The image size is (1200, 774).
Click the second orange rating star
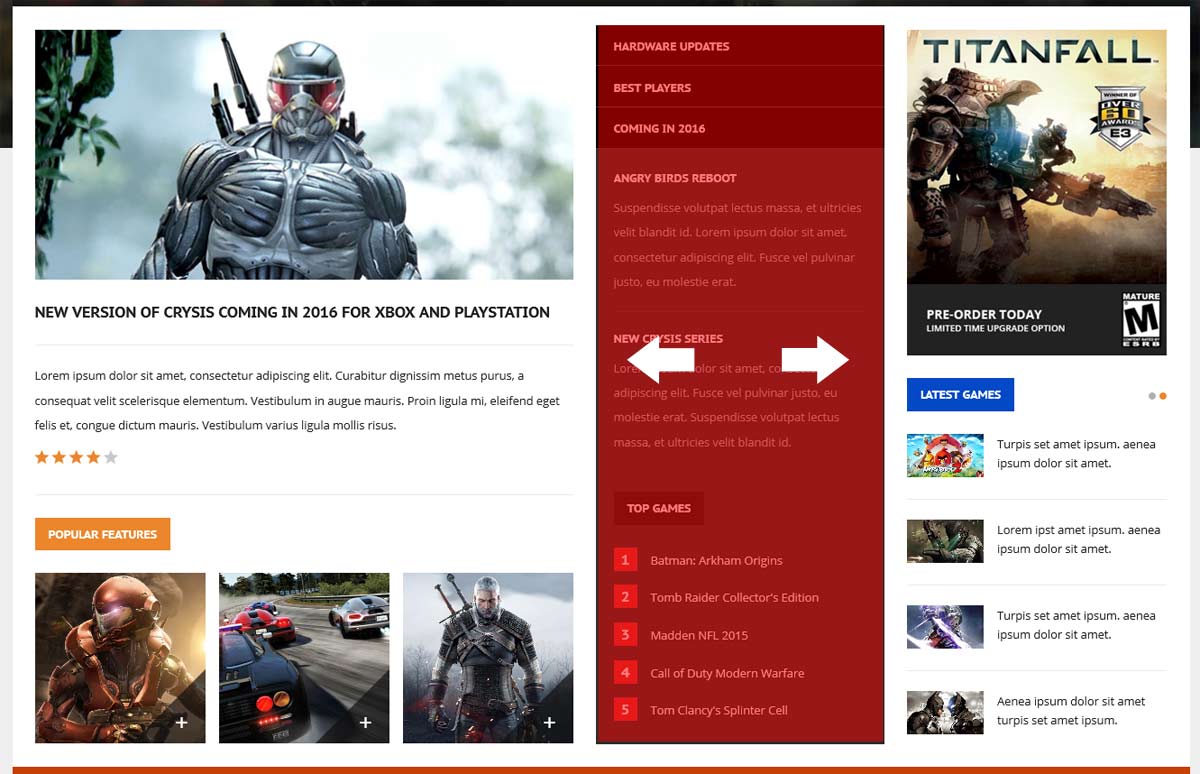click(59, 457)
